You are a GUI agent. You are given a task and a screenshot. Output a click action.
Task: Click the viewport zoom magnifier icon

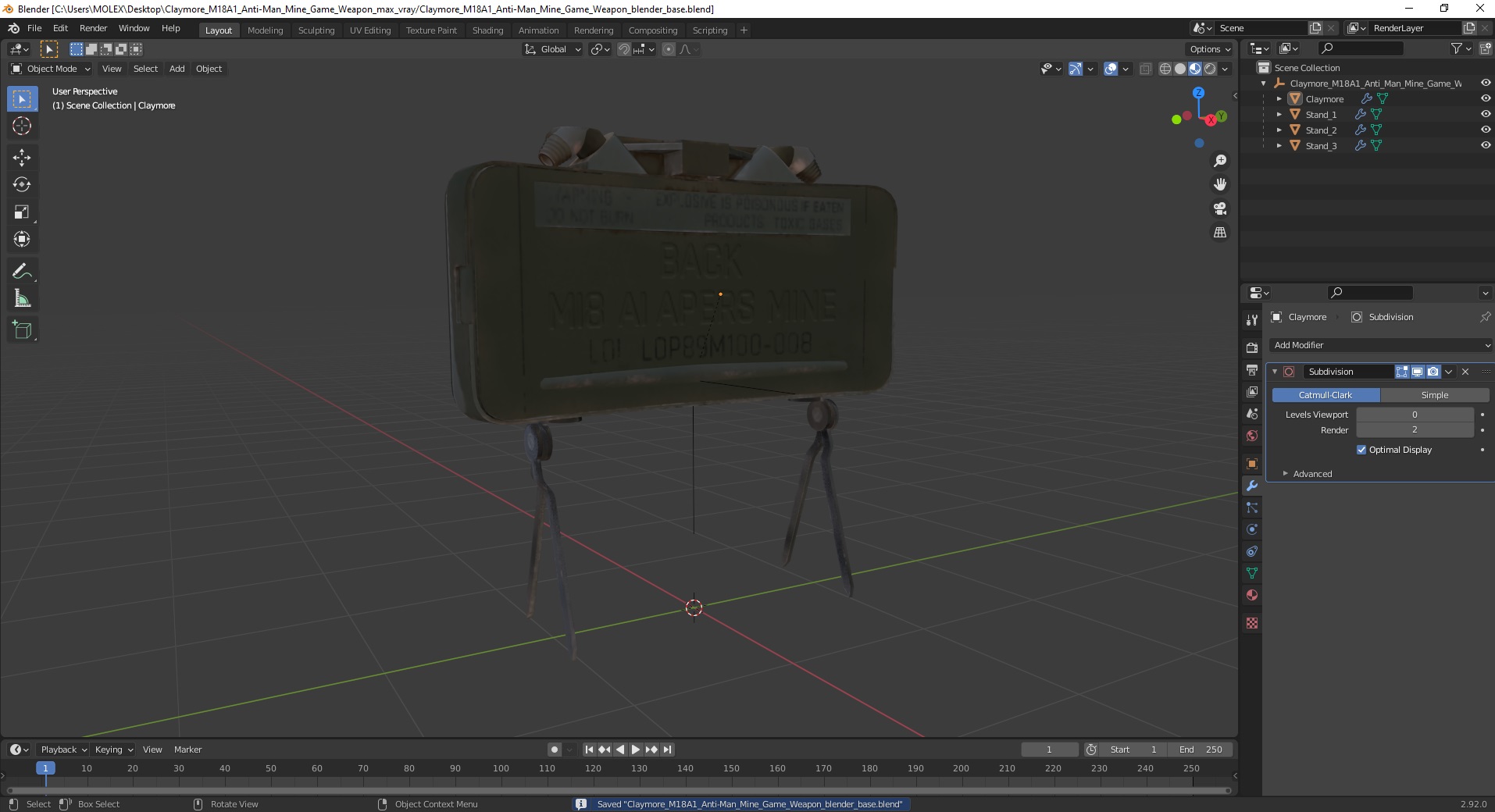tap(1219, 161)
